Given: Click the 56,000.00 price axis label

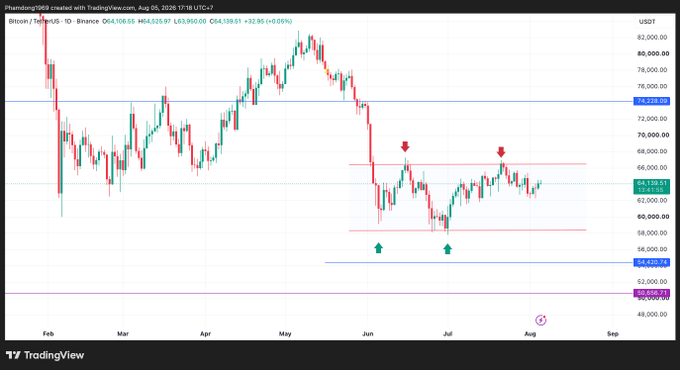Looking at the screenshot, I should [x=652, y=249].
